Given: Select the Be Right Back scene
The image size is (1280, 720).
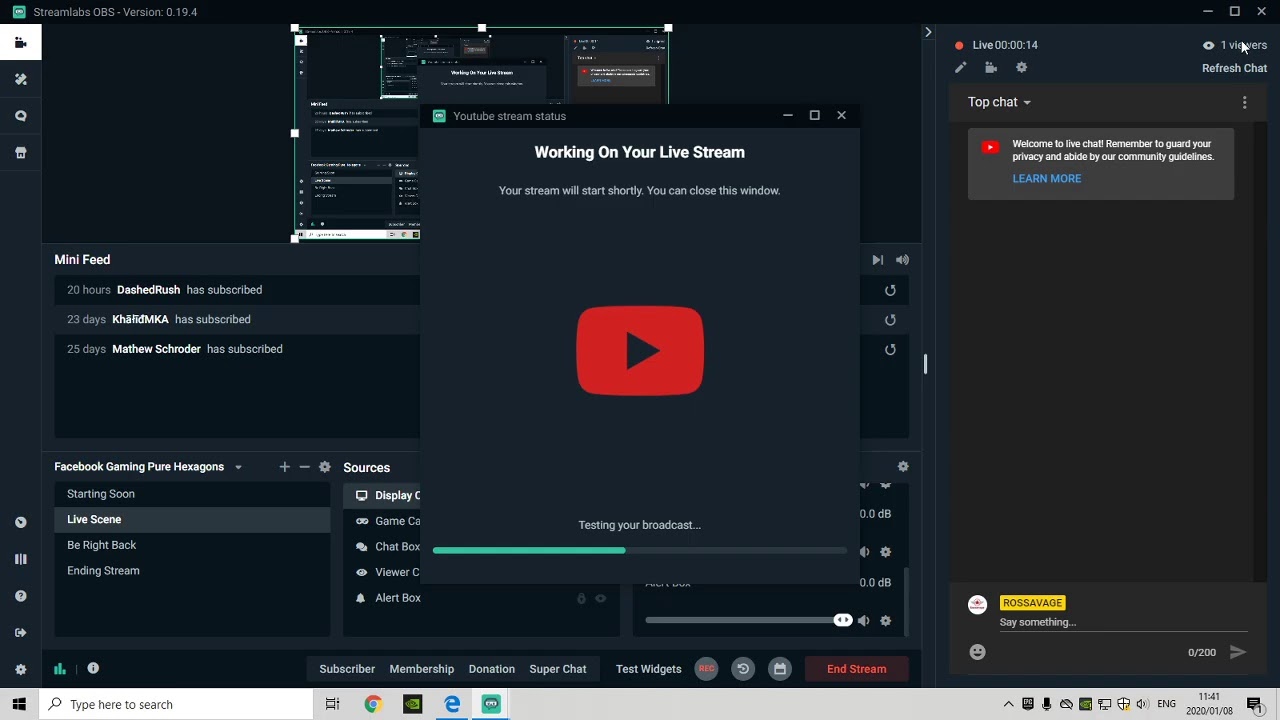Looking at the screenshot, I should pos(192,545).
